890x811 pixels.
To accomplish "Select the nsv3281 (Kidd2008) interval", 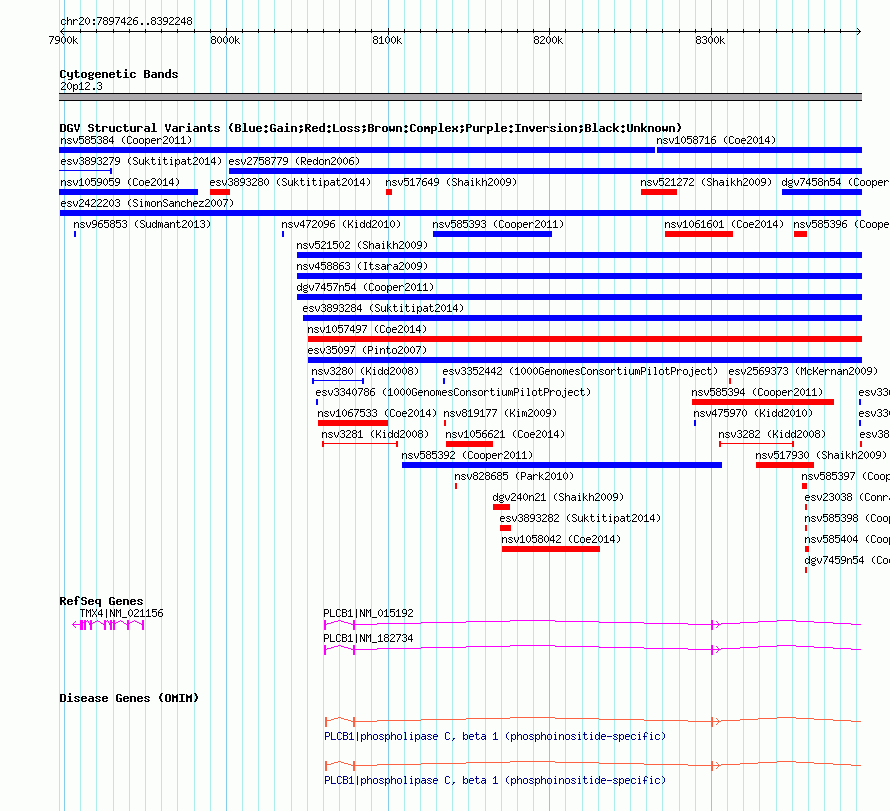I will click(360, 444).
